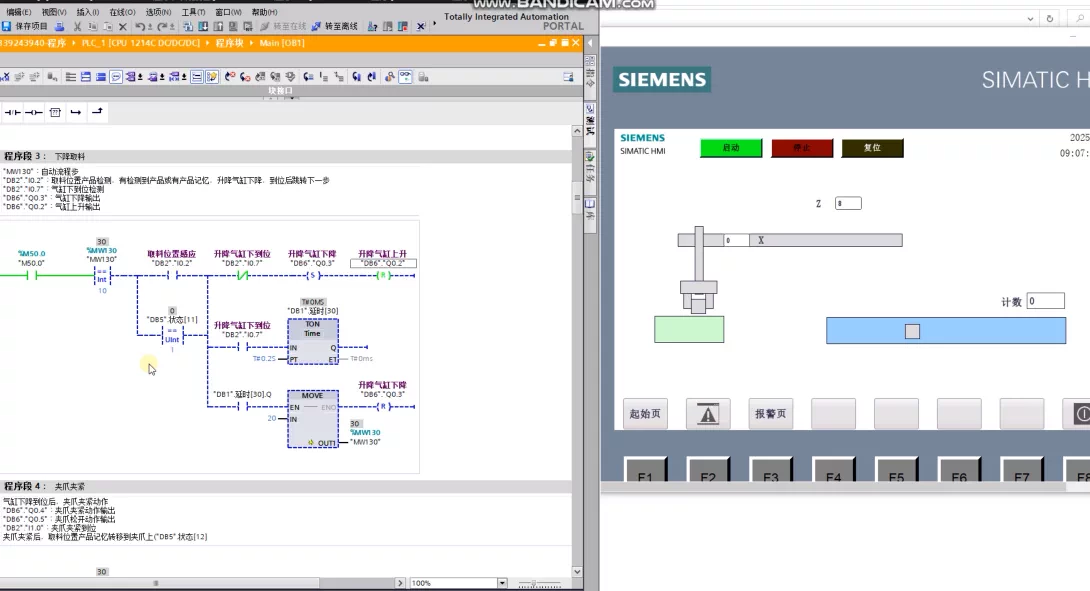Open the 视图(V) menu
Viewport: 1090px width, 591px height.
coord(54,12)
